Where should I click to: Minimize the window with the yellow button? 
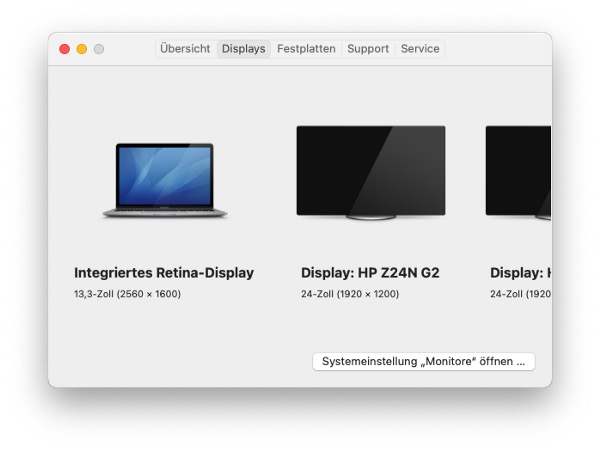[x=82, y=49]
